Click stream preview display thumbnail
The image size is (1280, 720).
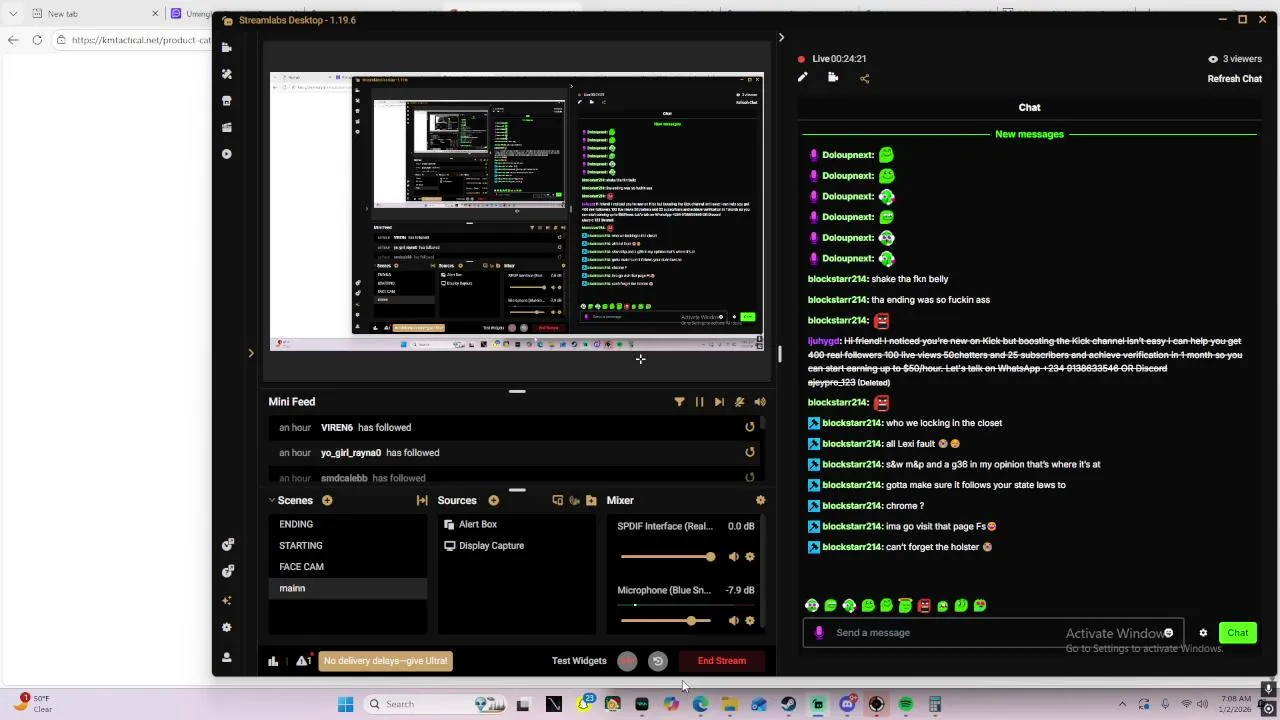(x=516, y=212)
